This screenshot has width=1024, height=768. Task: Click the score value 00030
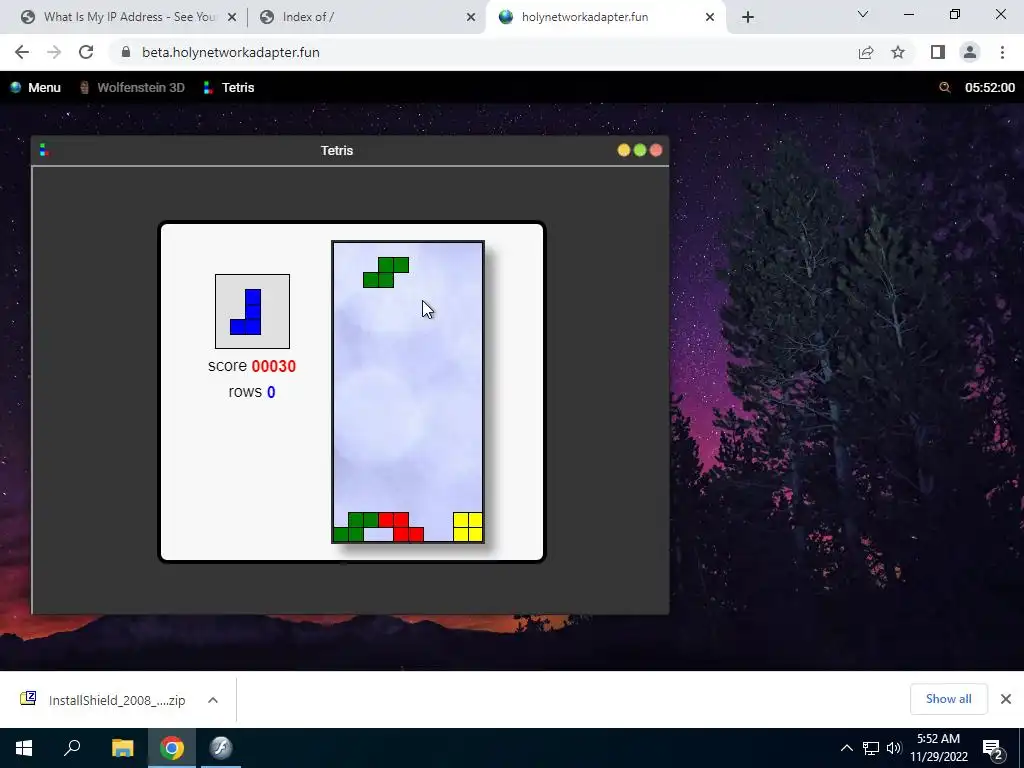274,366
